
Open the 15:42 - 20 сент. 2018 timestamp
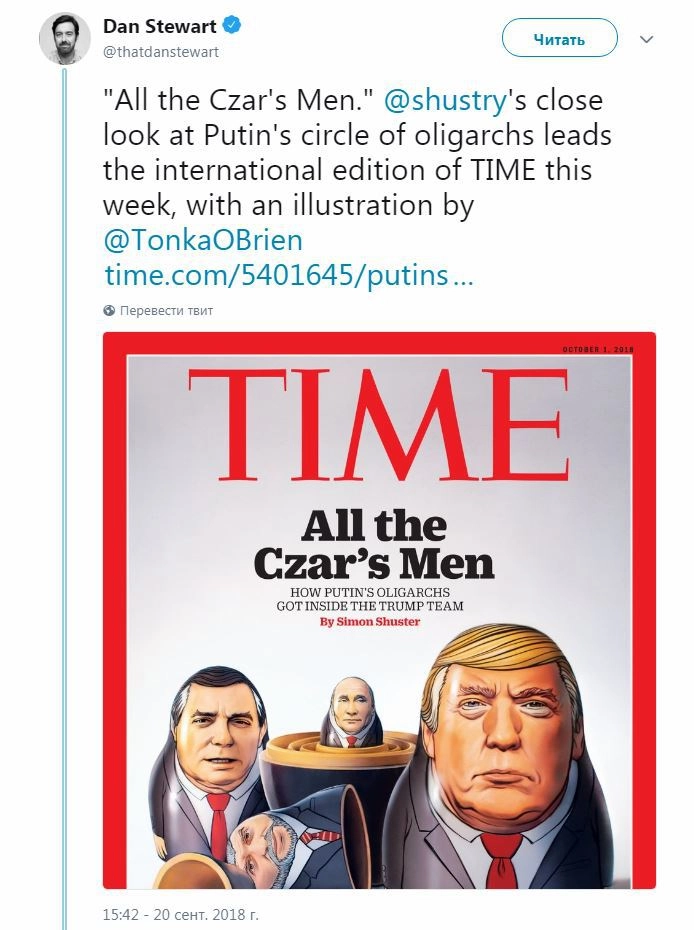pyautogui.click(x=179, y=914)
